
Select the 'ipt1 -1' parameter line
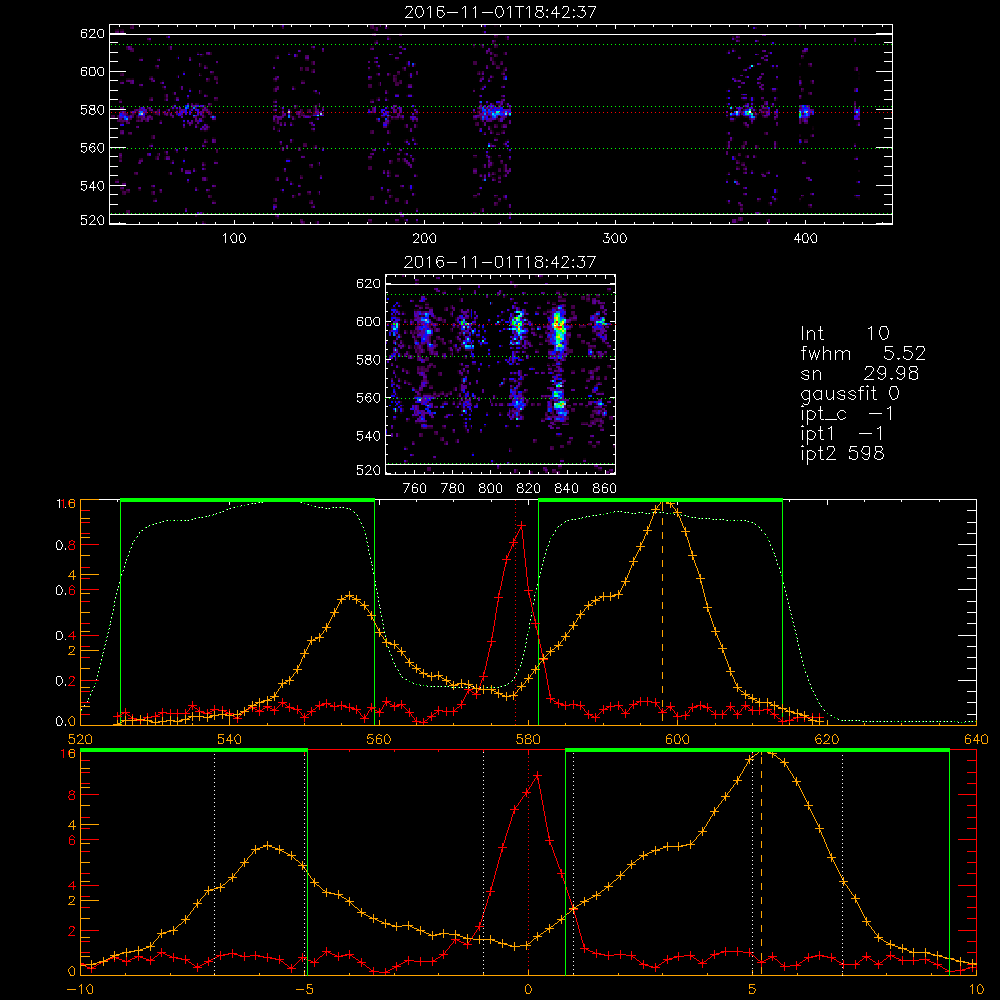point(842,434)
